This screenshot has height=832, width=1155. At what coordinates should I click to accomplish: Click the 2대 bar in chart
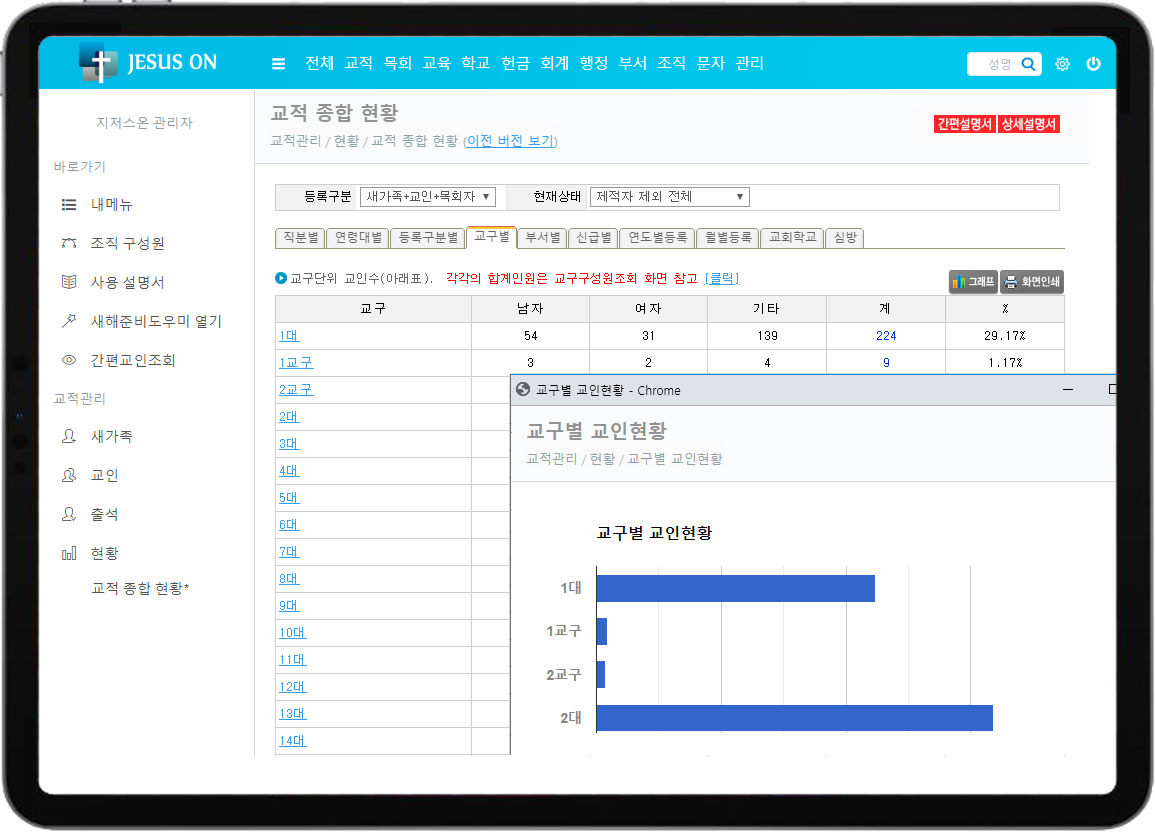click(x=794, y=718)
